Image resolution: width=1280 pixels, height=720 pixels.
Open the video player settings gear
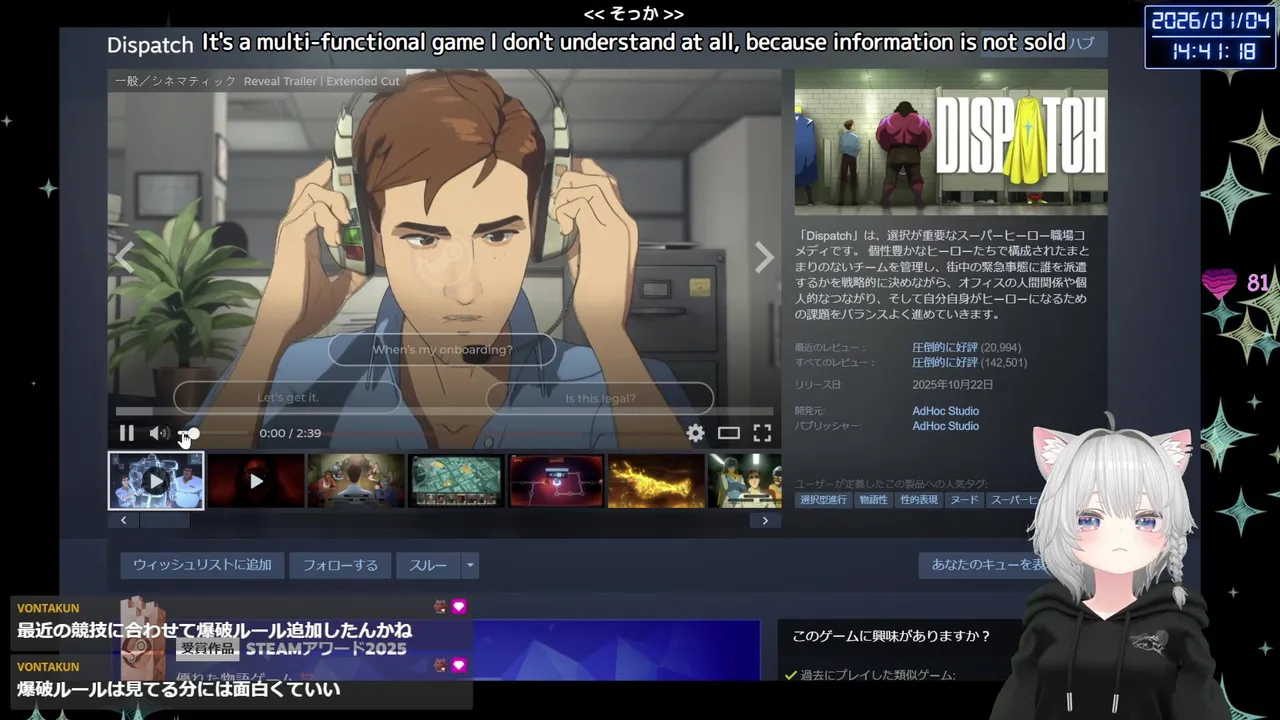695,433
